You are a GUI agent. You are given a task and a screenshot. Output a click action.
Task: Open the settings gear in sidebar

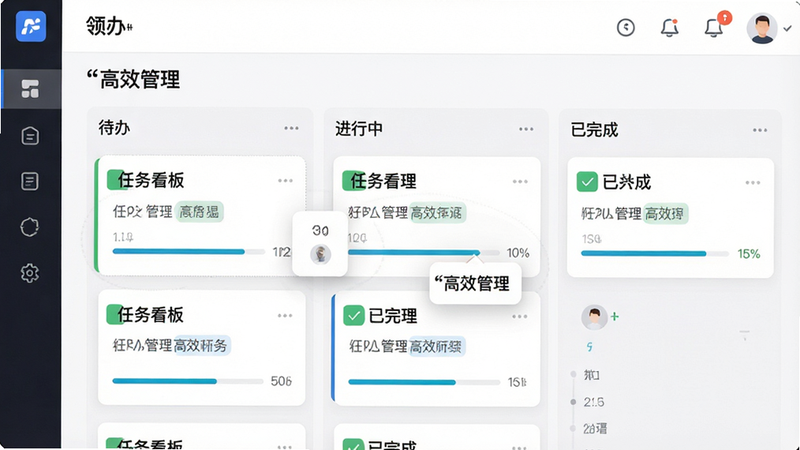pyautogui.click(x=30, y=273)
